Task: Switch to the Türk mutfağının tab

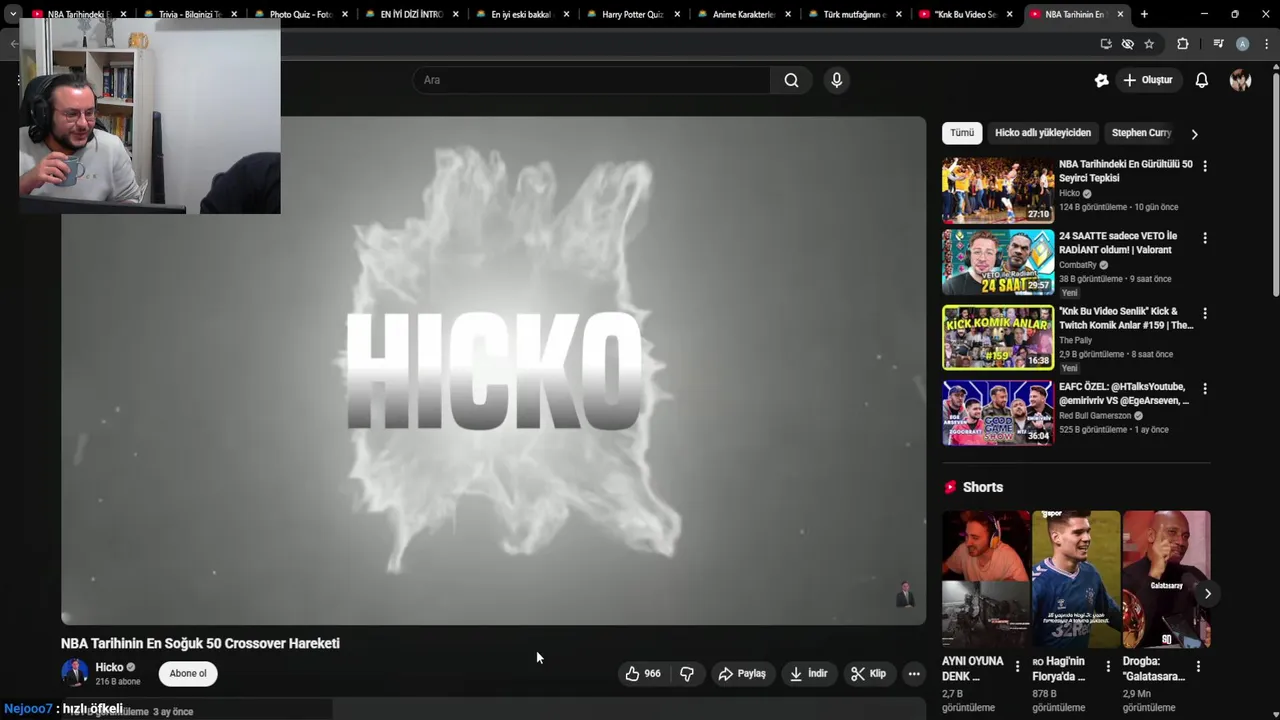Action: [x=854, y=15]
